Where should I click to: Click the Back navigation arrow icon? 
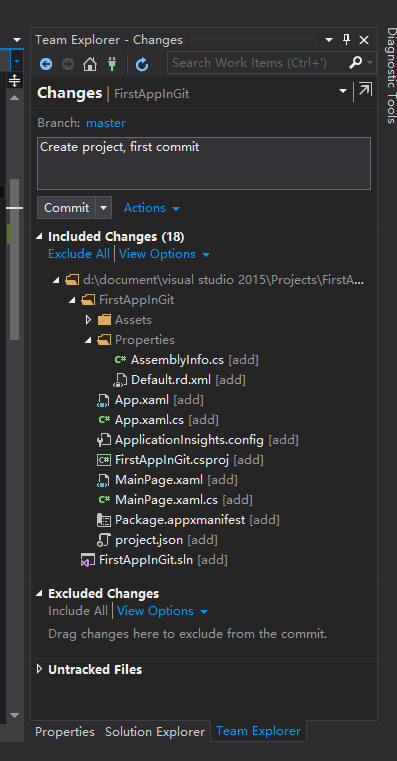click(x=46, y=64)
